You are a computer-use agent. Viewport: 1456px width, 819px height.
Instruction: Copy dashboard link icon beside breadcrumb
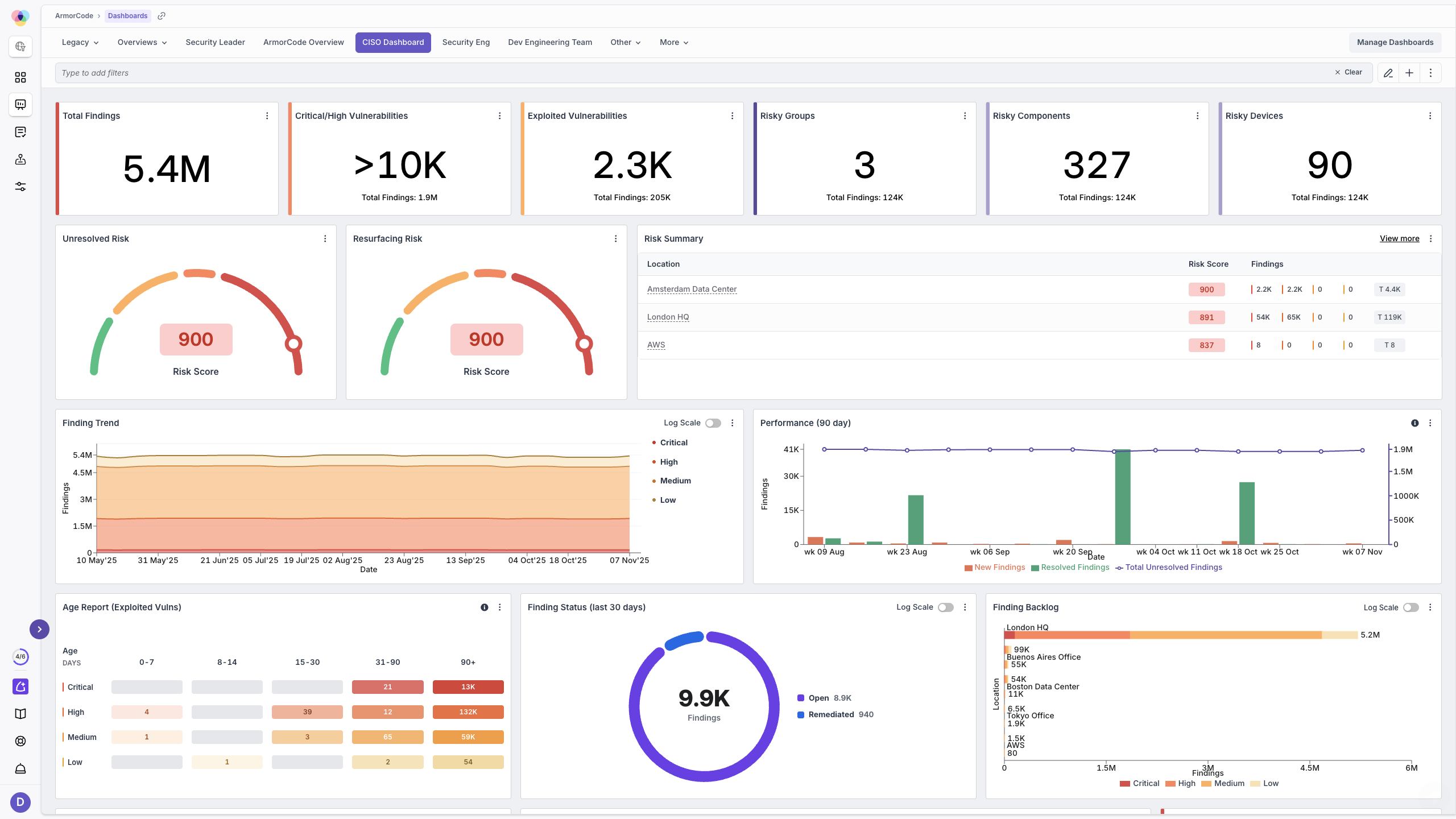pos(162,16)
